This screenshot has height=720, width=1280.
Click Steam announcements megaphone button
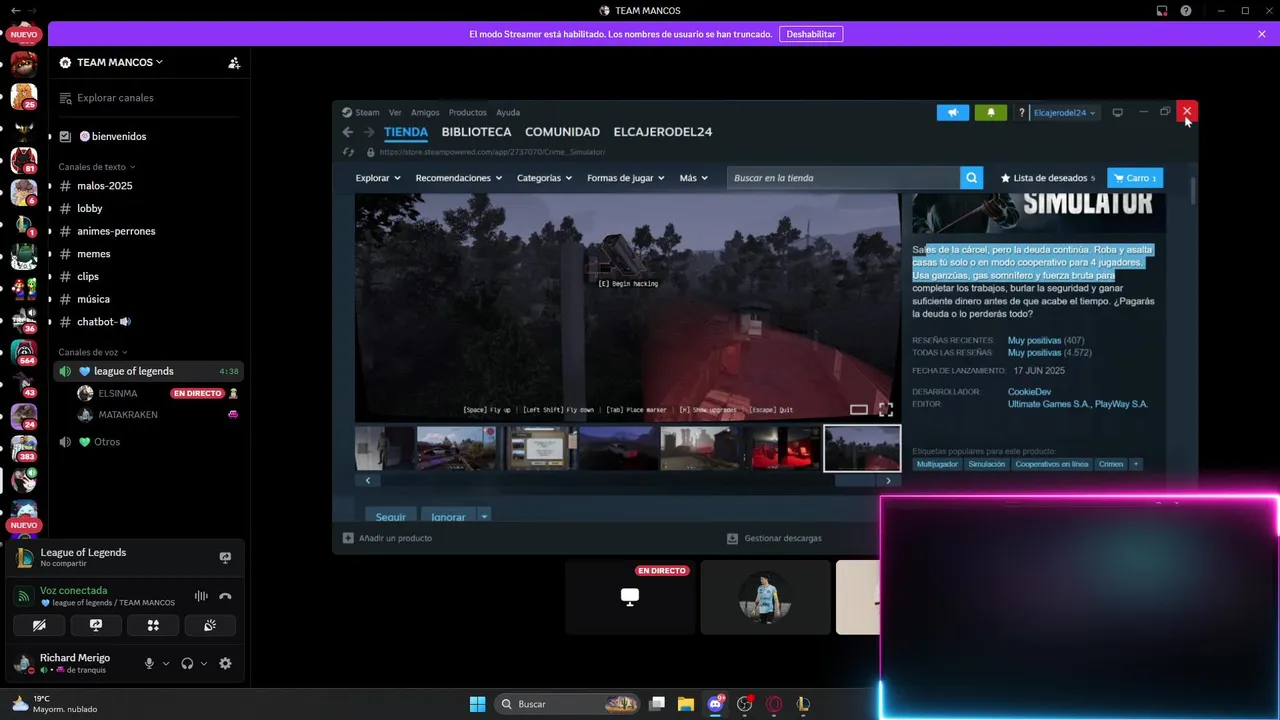(953, 112)
